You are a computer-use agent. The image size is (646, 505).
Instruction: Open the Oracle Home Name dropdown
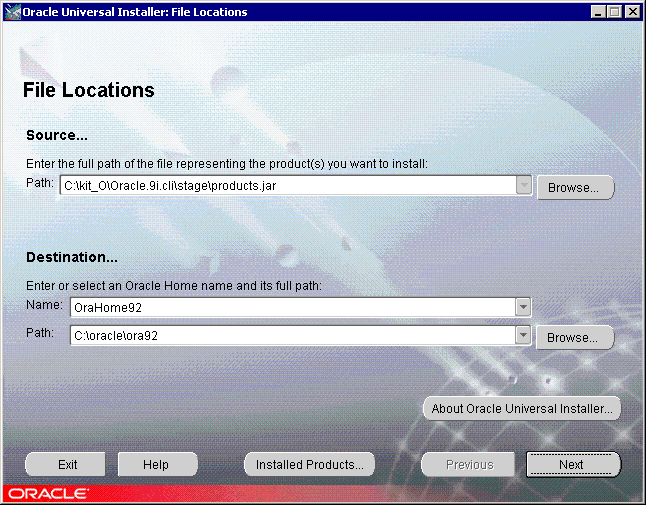pos(523,307)
